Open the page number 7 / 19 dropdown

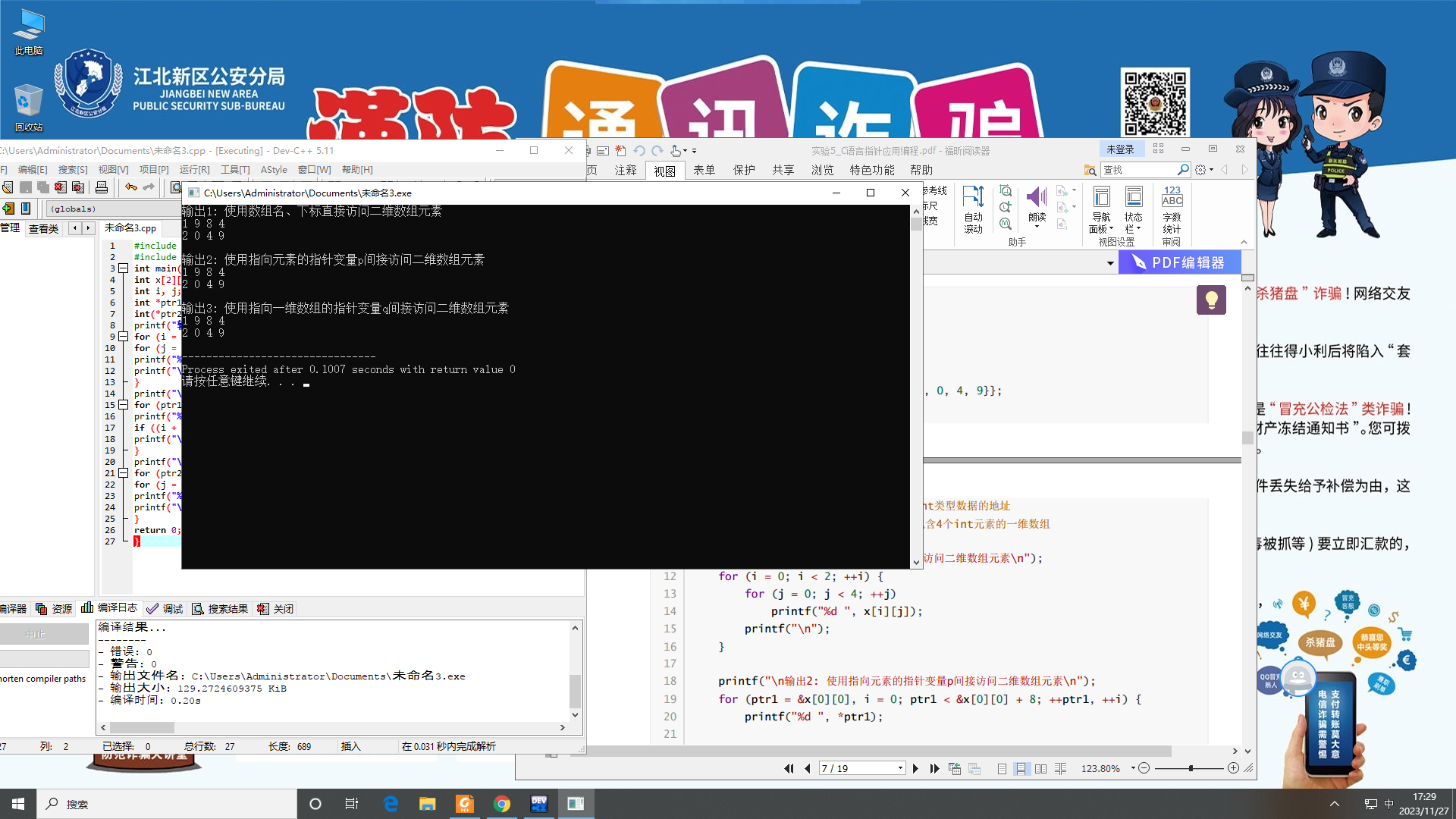900,768
